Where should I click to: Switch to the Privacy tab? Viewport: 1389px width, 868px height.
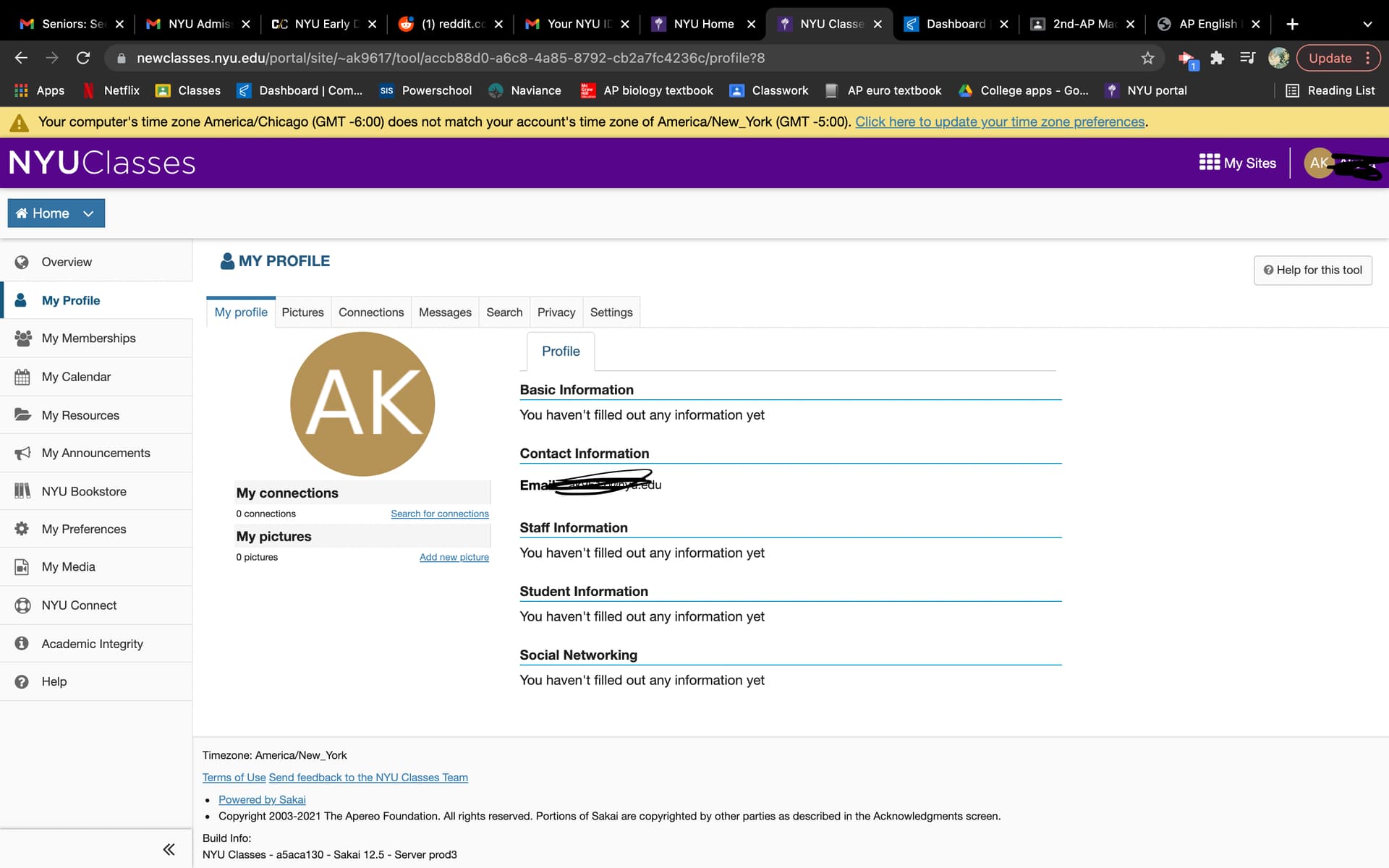(556, 312)
